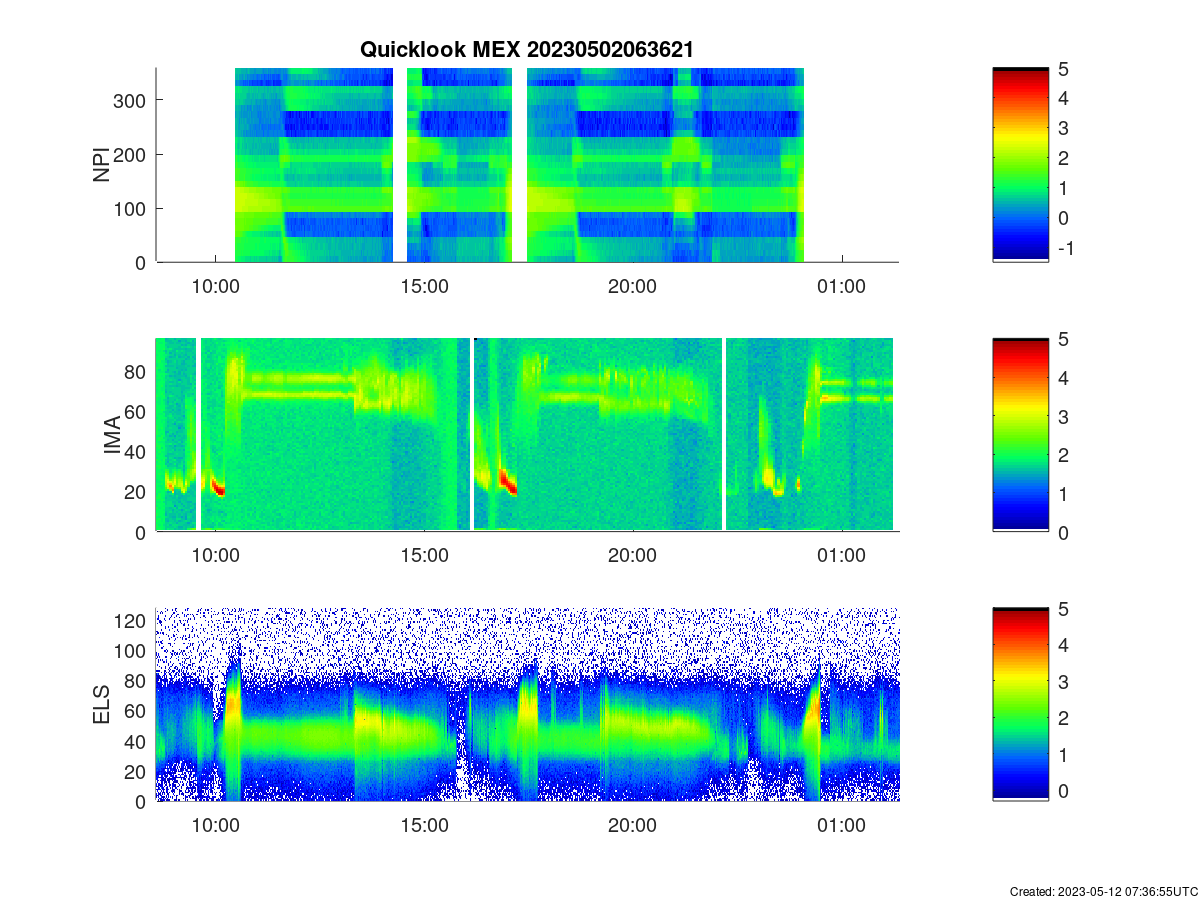The width and height of the screenshot is (1200, 900).
Task: Click the title 'Quicklook MEX 20230502063621'
Action: [527, 50]
